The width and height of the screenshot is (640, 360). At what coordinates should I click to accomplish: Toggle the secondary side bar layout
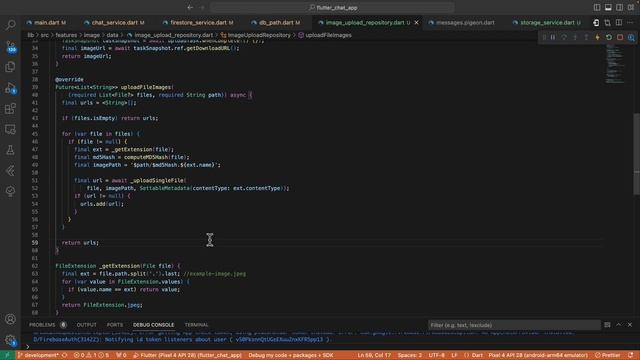620,7
